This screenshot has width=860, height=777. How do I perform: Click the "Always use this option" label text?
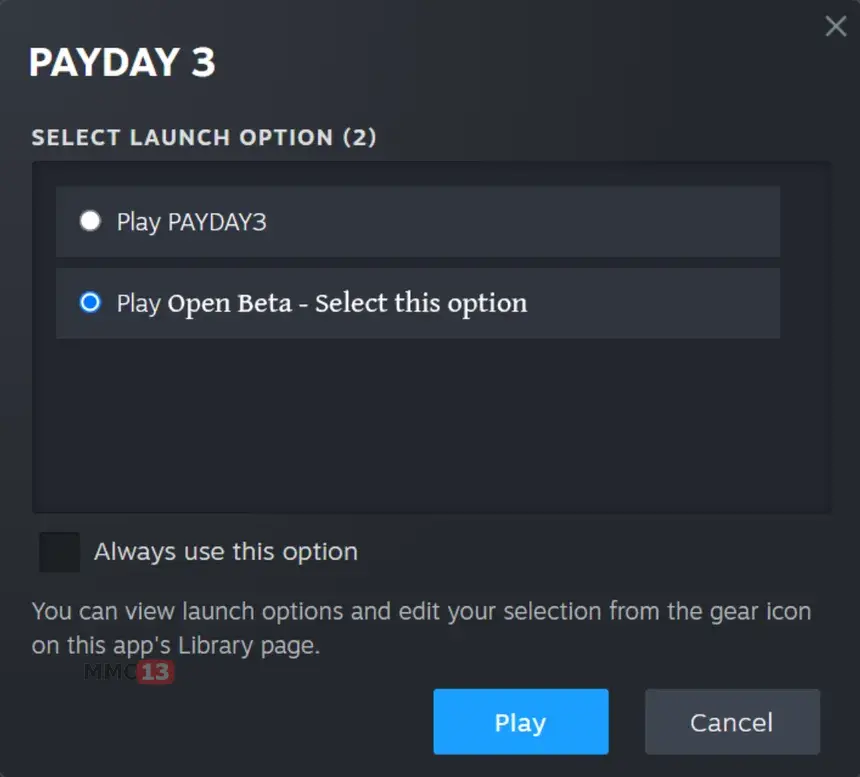[225, 552]
